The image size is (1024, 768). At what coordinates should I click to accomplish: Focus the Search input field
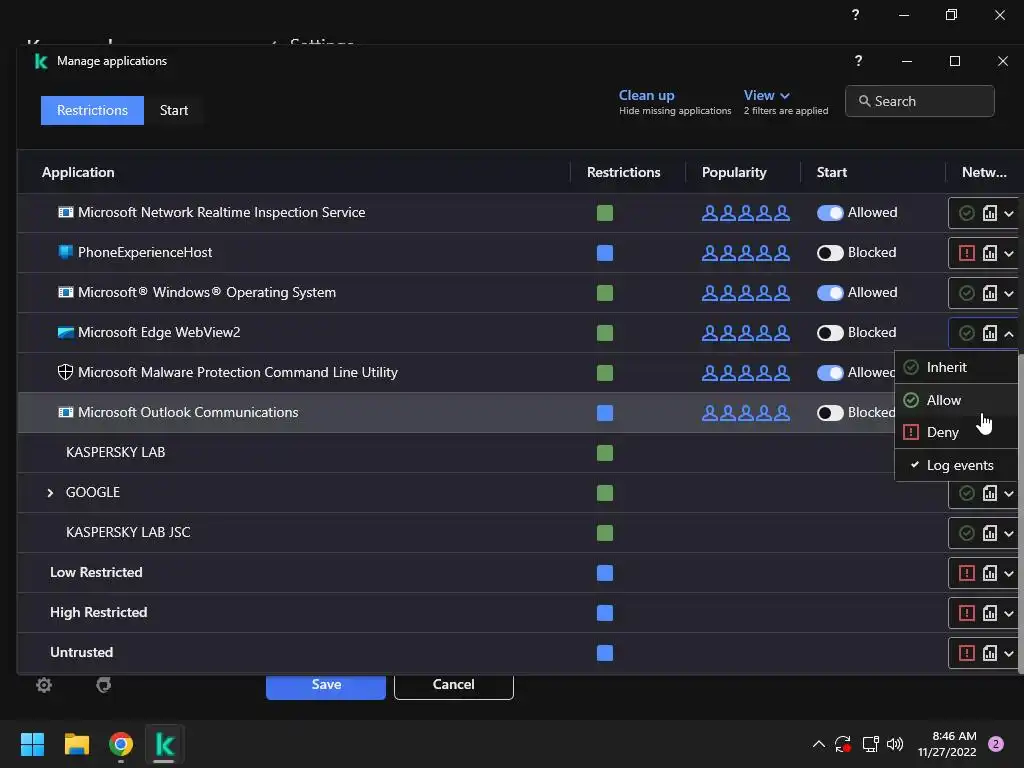coord(920,101)
